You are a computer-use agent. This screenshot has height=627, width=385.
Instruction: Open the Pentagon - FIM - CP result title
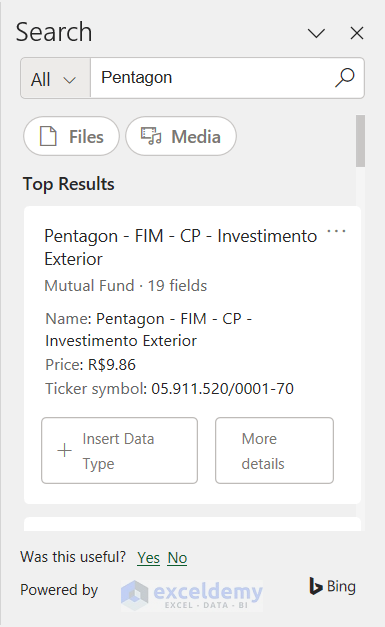click(181, 247)
